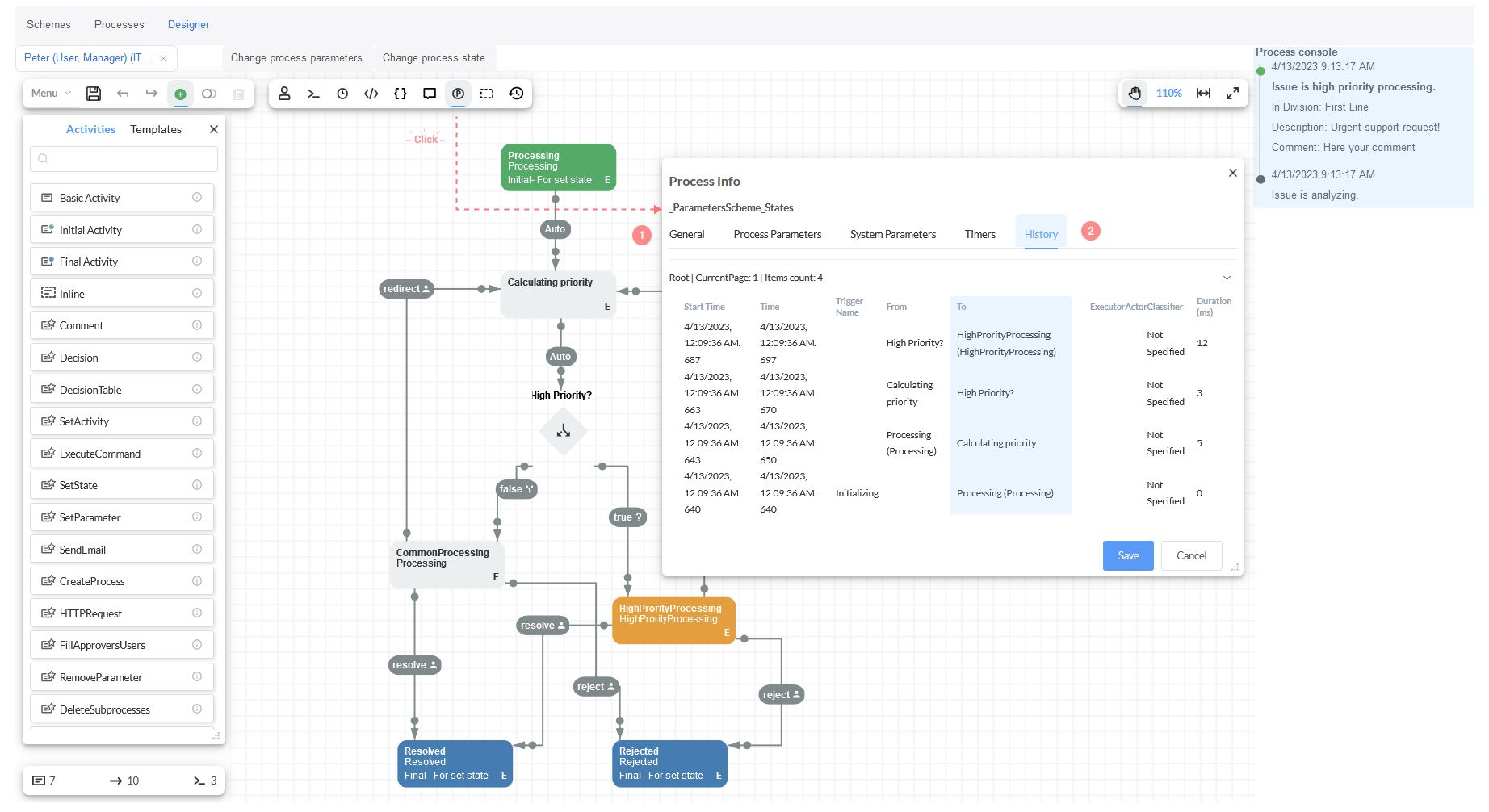Switch to the System Parameters tab
The width and height of the screenshot is (1489, 812).
(893, 234)
